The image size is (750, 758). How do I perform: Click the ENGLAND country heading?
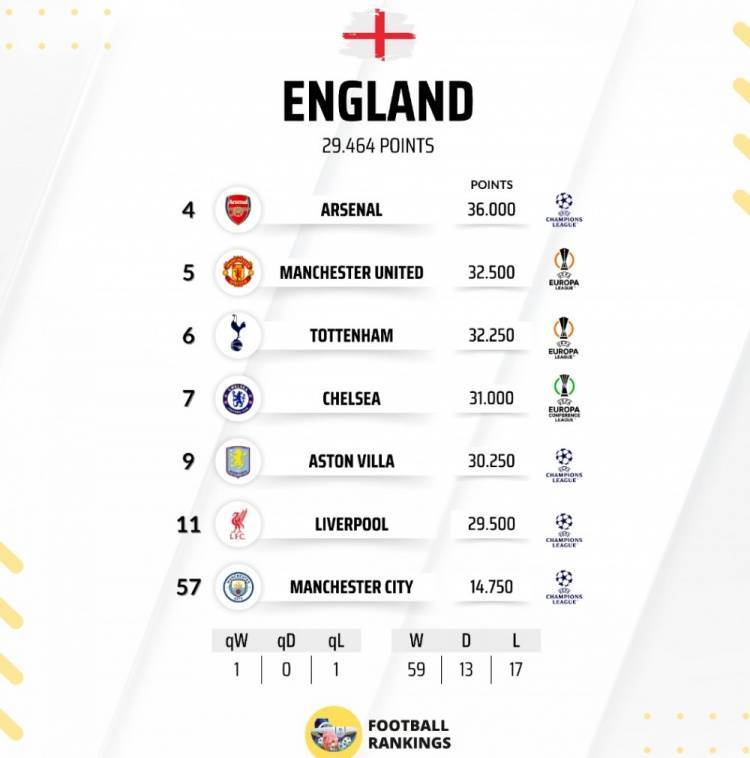point(377,102)
